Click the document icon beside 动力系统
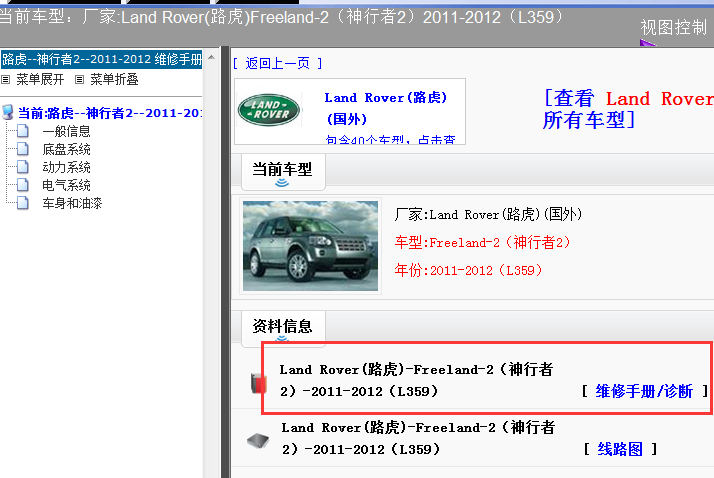This screenshot has width=714, height=478. point(23,167)
